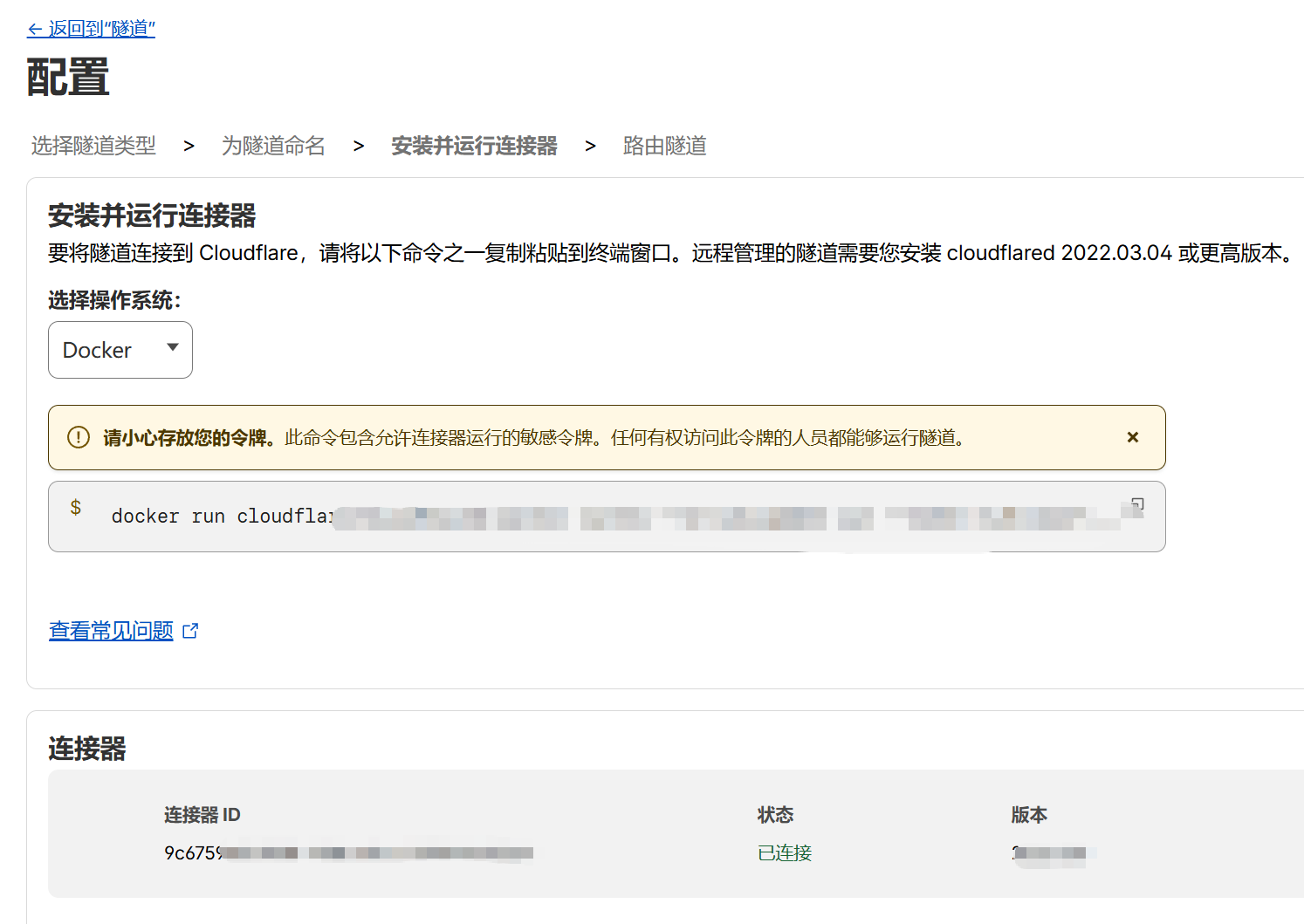
Task: Open the Docker operating system dropdown
Action: (x=120, y=350)
